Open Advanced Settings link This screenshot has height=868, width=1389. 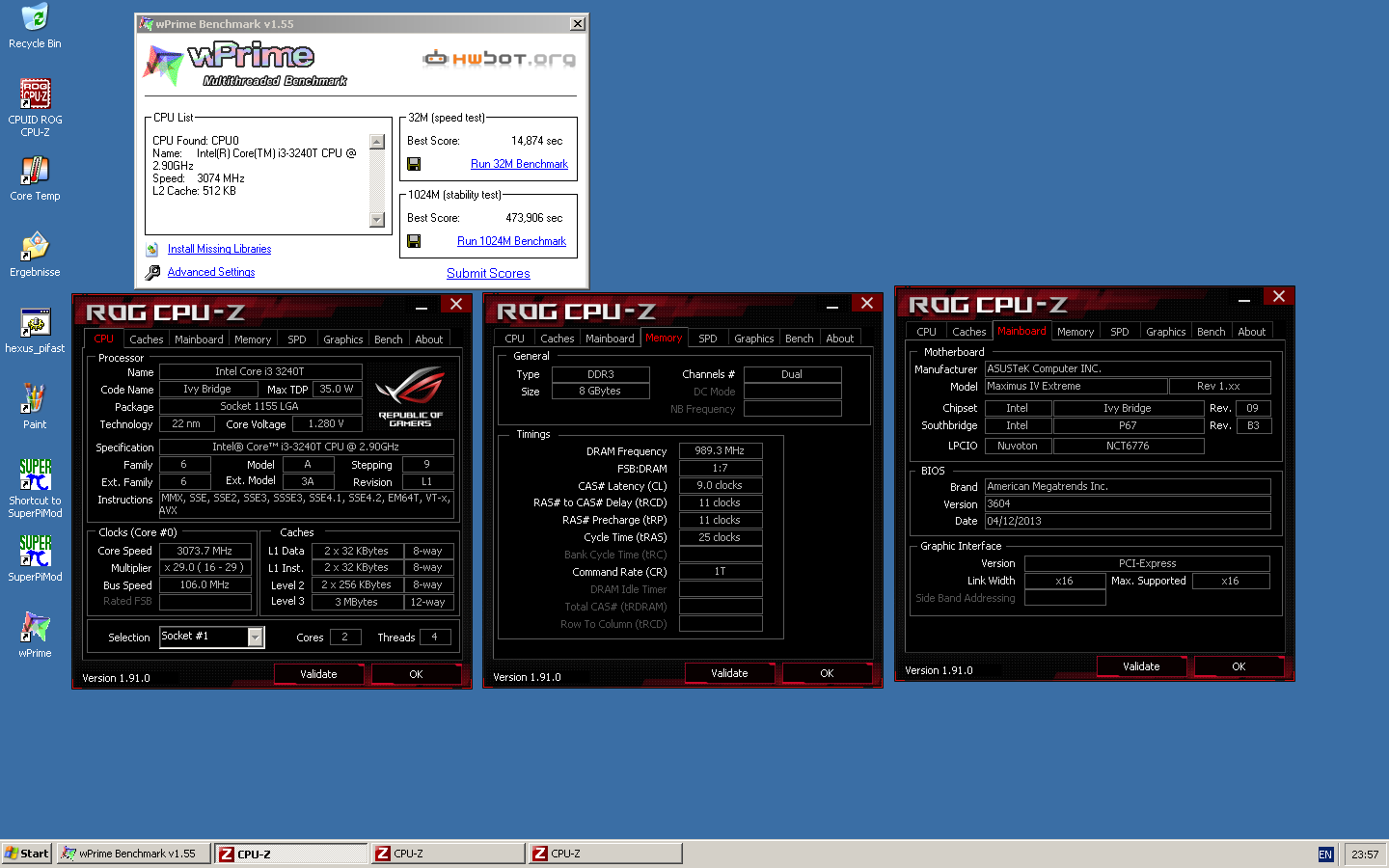pos(211,272)
